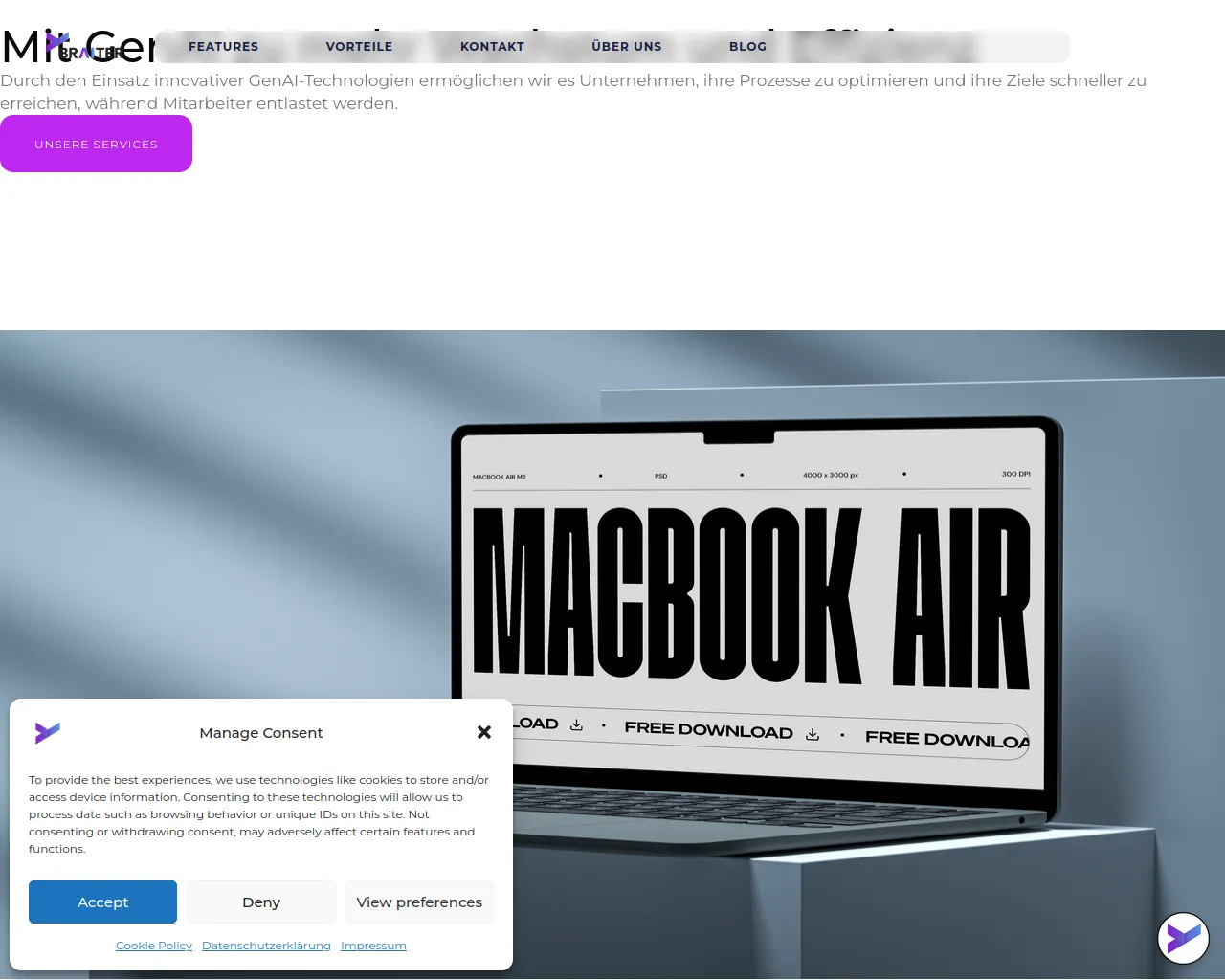Image resolution: width=1225 pixels, height=980 pixels.
Task: Click the consent text starting 'To provide the best experiences'
Action: point(258,814)
